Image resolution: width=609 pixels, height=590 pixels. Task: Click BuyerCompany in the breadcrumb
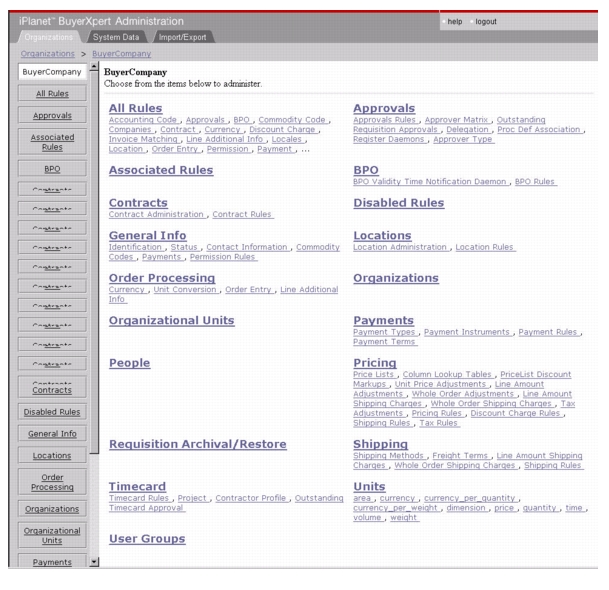(122, 54)
